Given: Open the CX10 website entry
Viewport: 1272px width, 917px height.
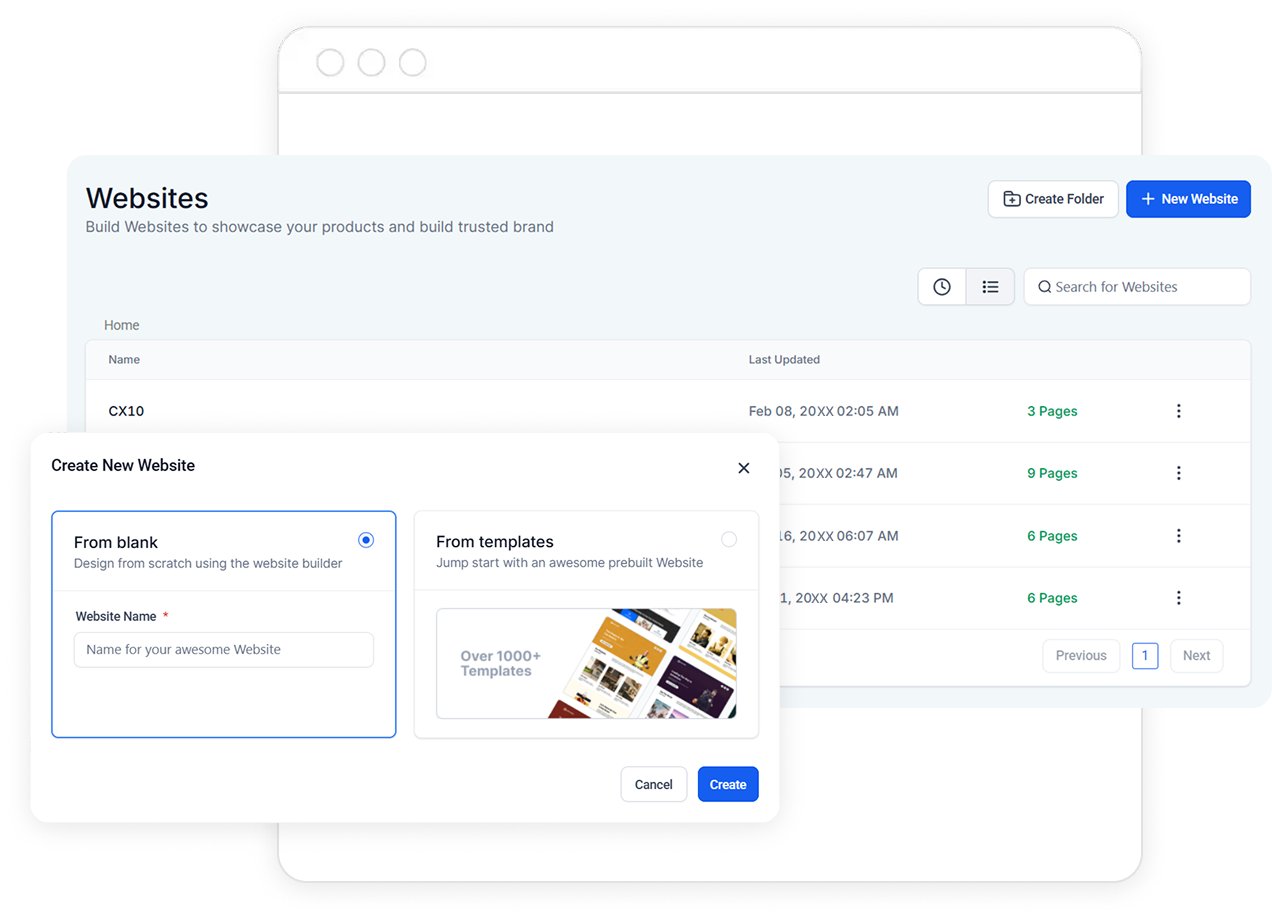Looking at the screenshot, I should click(x=127, y=411).
